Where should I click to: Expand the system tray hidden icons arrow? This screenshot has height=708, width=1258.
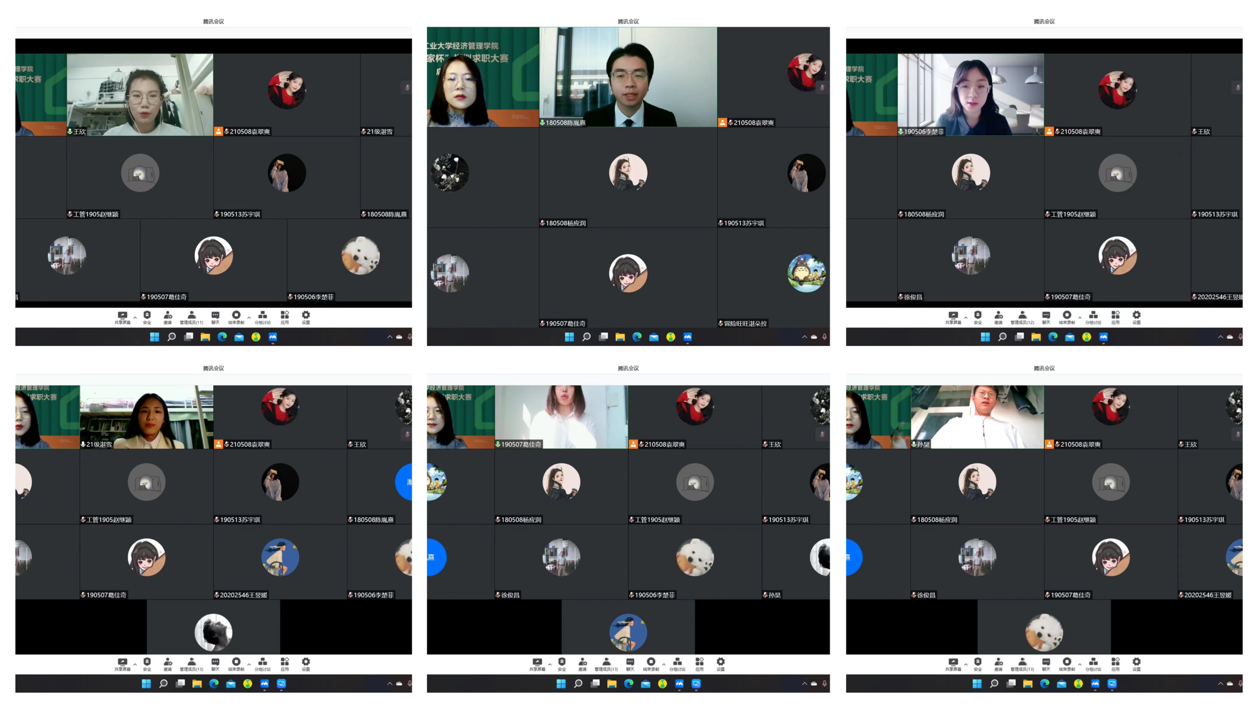[389, 336]
